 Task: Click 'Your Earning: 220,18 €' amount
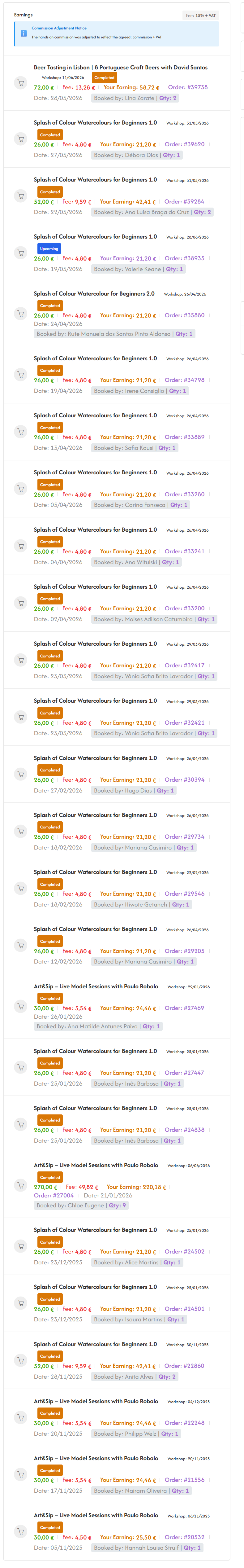point(136,1187)
